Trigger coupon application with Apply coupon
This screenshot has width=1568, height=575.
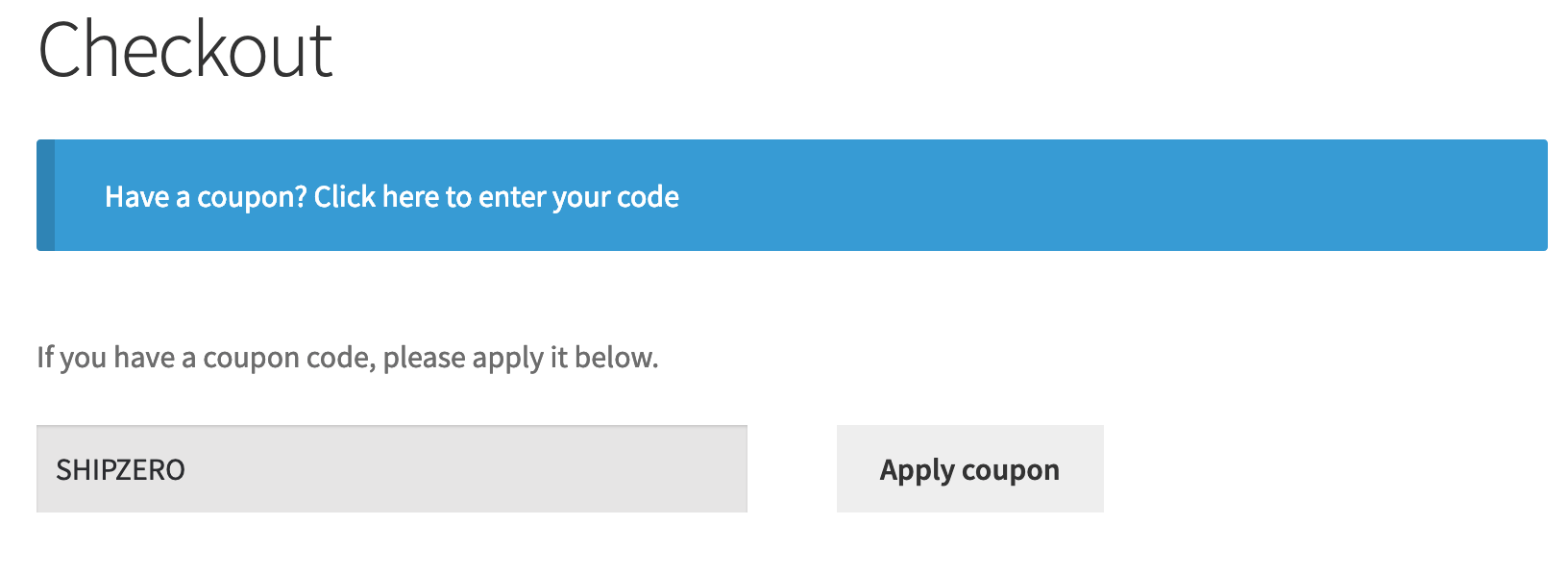[x=969, y=469]
